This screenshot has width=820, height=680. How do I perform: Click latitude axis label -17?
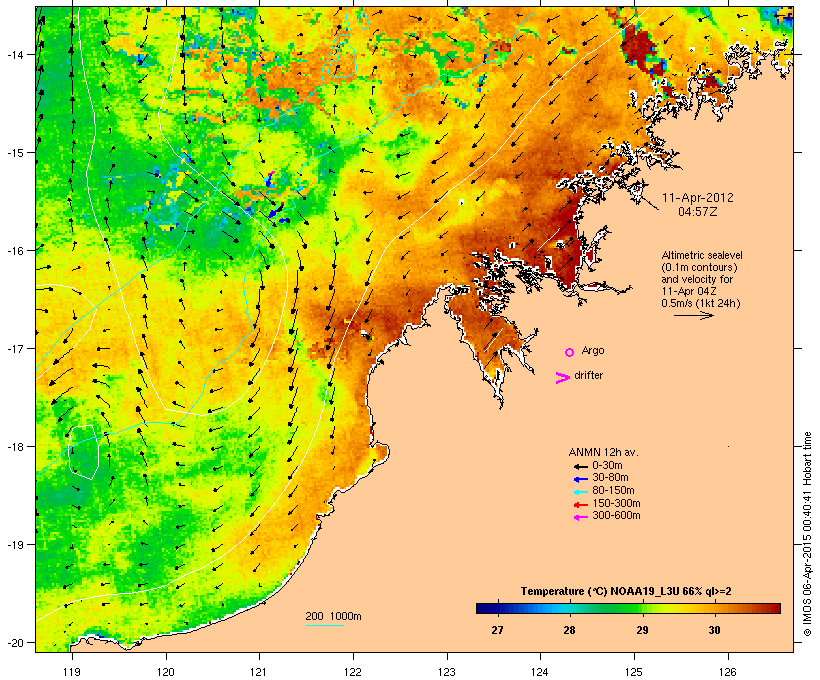click(14, 348)
